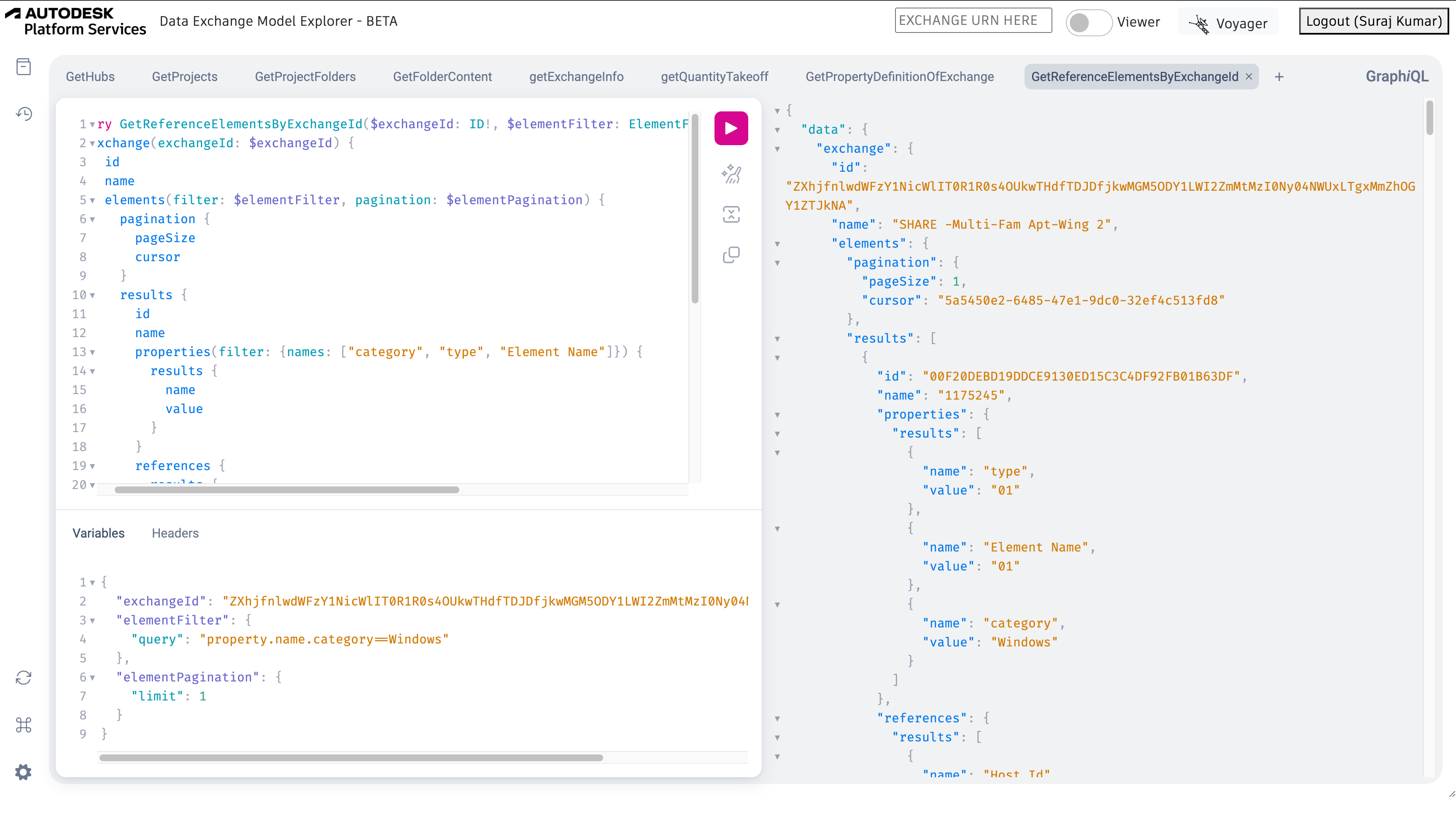Click the cursor value "5a5450e2-6485-47e1-9dc0-32ef4c513fd8"
The width and height of the screenshot is (1456, 838).
point(1081,300)
